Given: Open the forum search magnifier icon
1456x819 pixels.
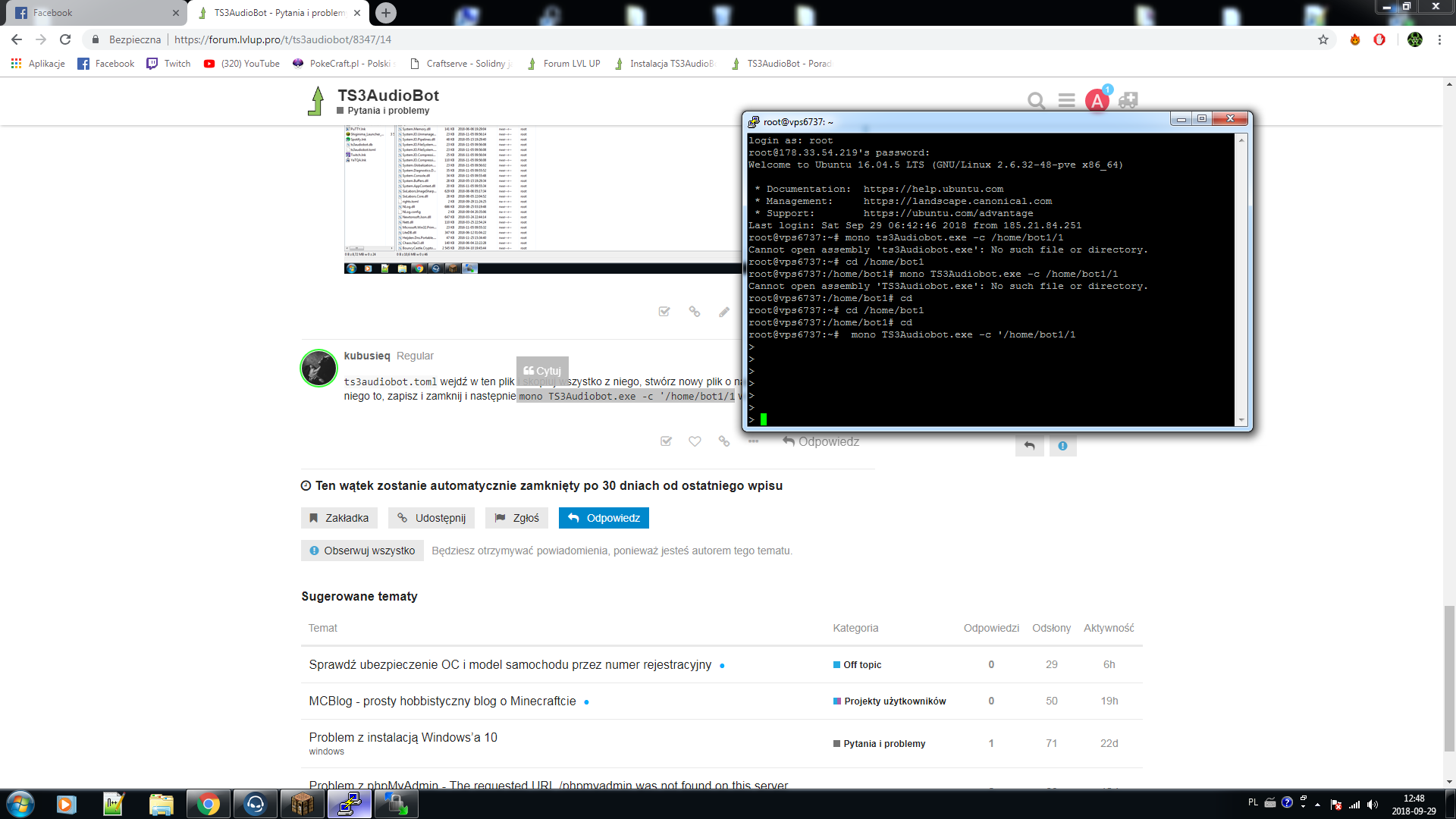Looking at the screenshot, I should pyautogui.click(x=1036, y=100).
